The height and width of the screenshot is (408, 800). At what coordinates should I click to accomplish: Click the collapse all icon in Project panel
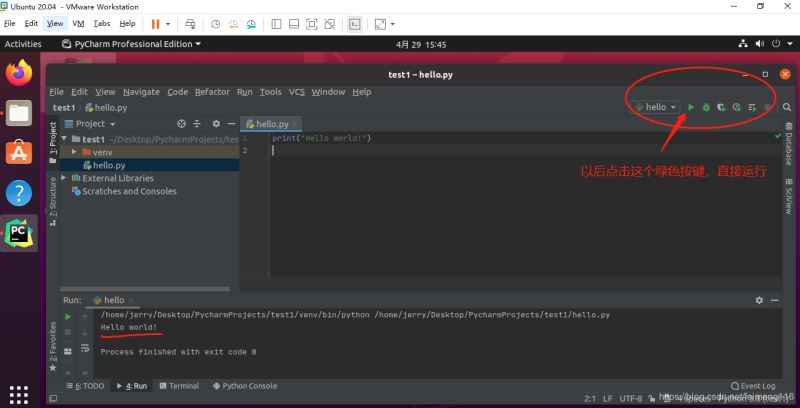click(x=197, y=123)
